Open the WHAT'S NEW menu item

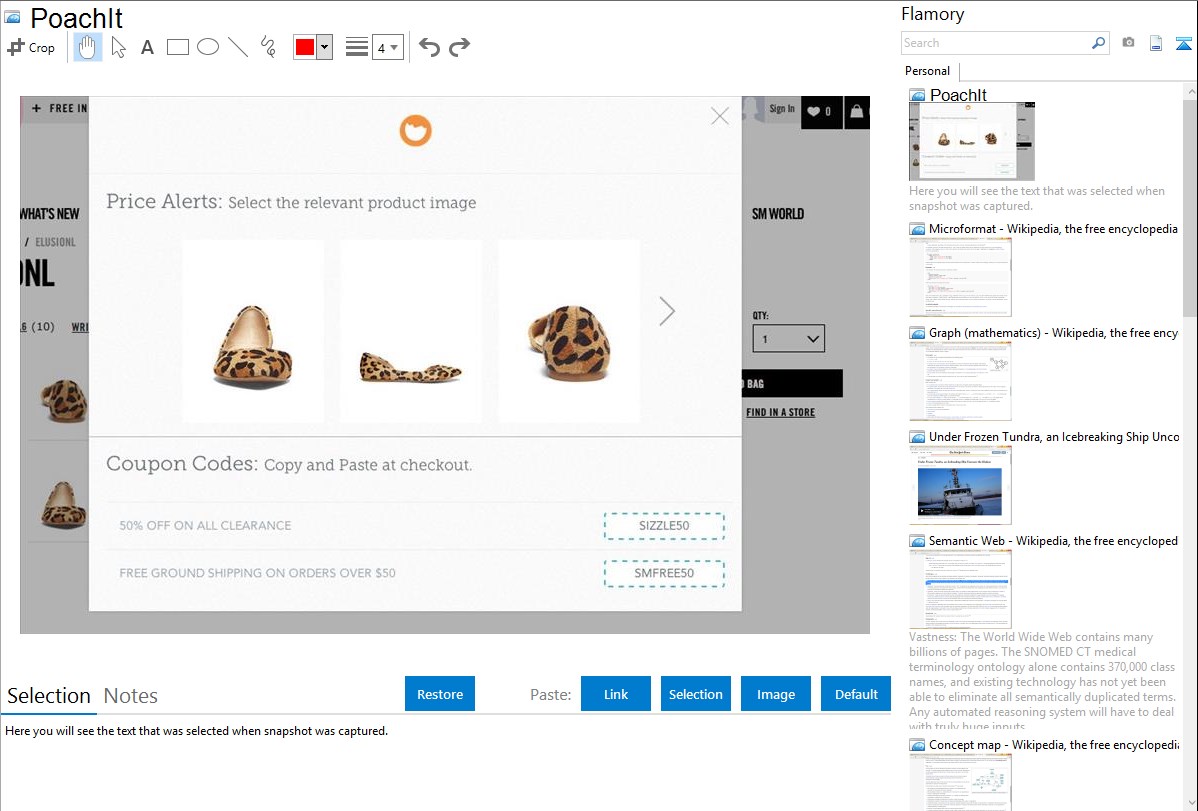tap(50, 214)
